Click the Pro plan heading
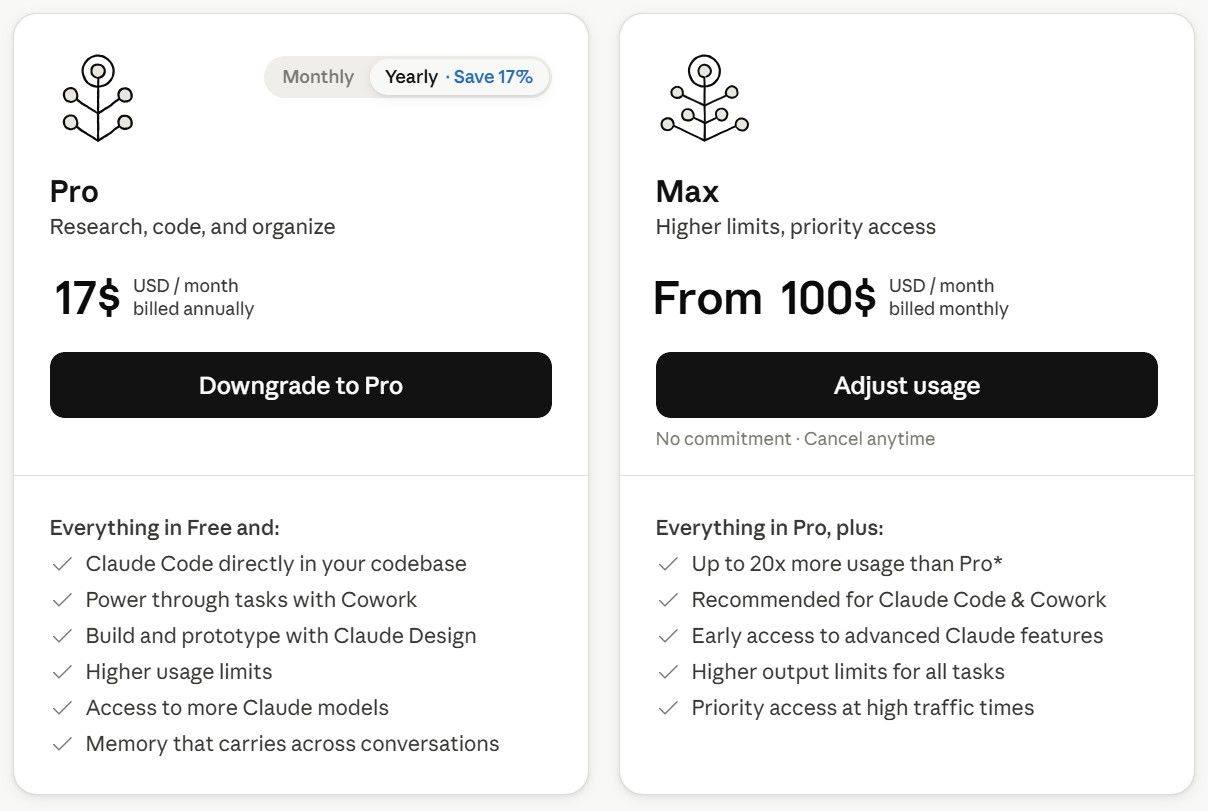 pyautogui.click(x=74, y=191)
